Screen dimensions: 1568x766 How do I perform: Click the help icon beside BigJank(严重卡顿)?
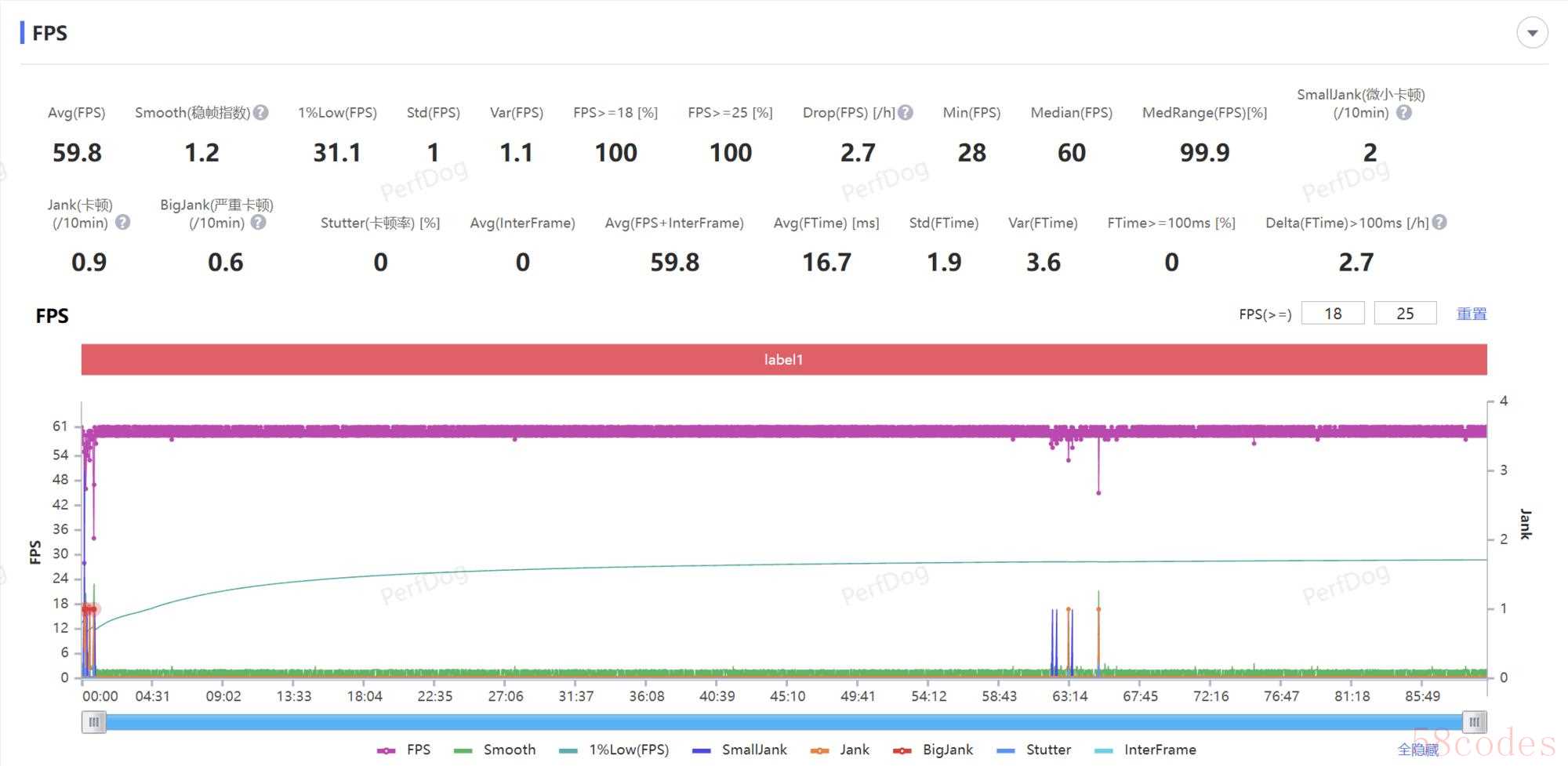coord(258,223)
